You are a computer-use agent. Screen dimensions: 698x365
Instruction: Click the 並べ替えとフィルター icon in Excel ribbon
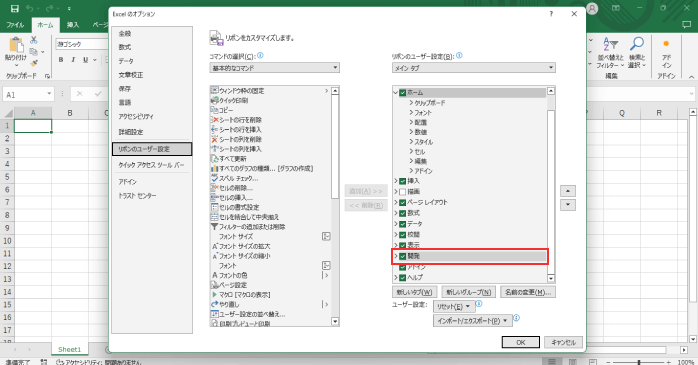(x=610, y=45)
